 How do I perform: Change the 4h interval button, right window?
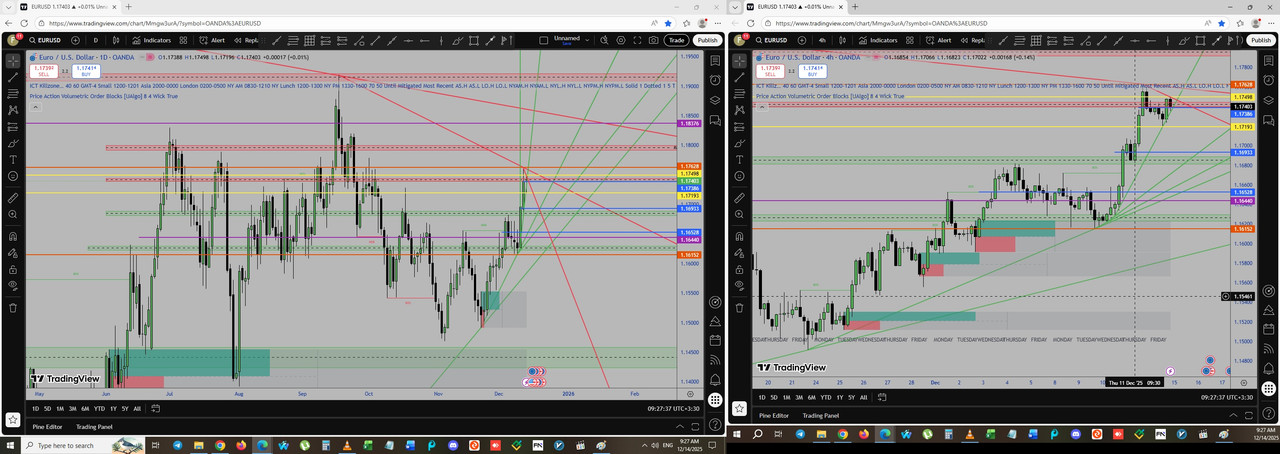[822, 40]
